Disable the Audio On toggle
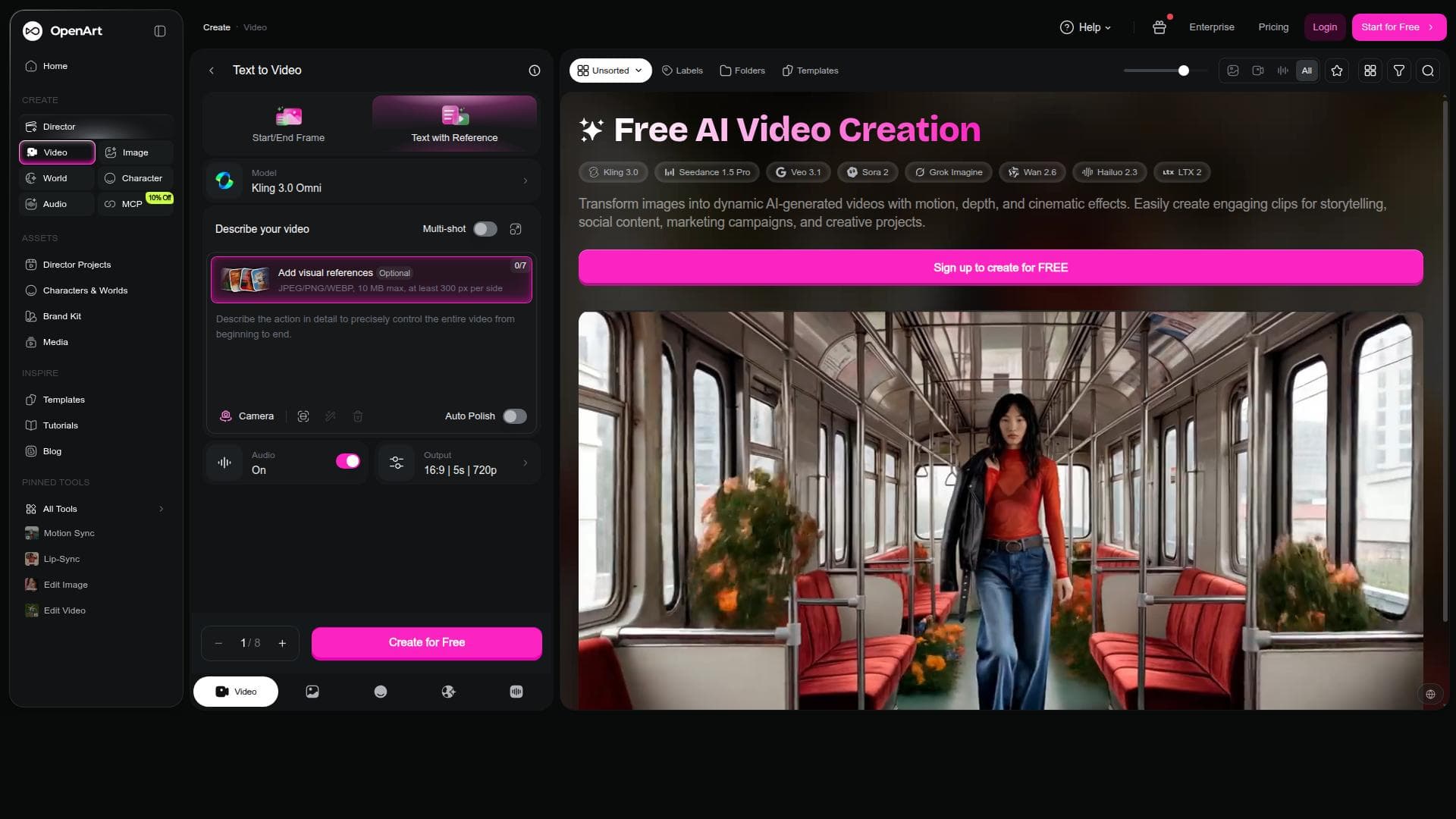Viewport: 1456px width, 819px height. 348,461
